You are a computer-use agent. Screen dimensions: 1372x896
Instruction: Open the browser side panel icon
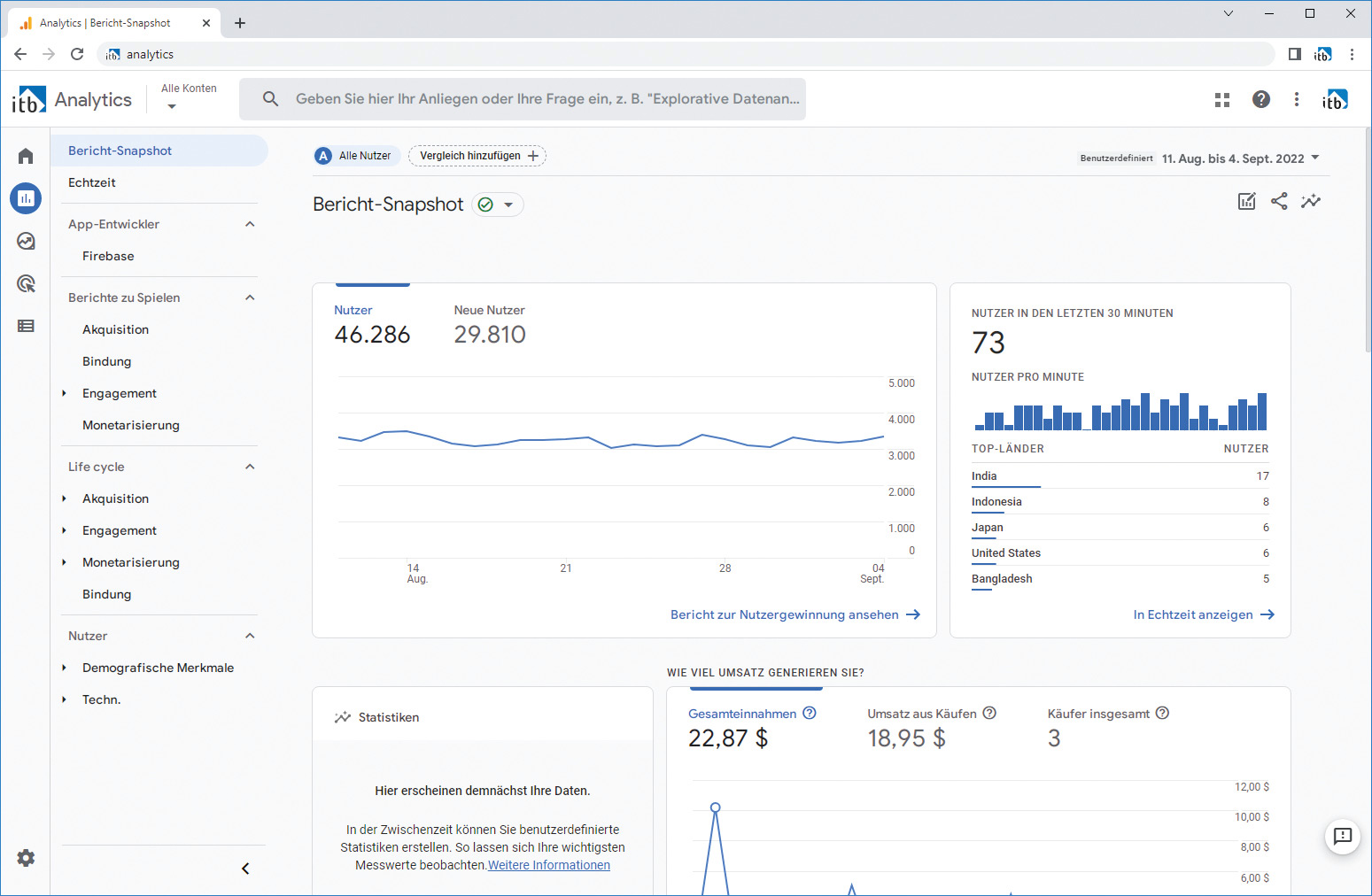pos(1295,54)
